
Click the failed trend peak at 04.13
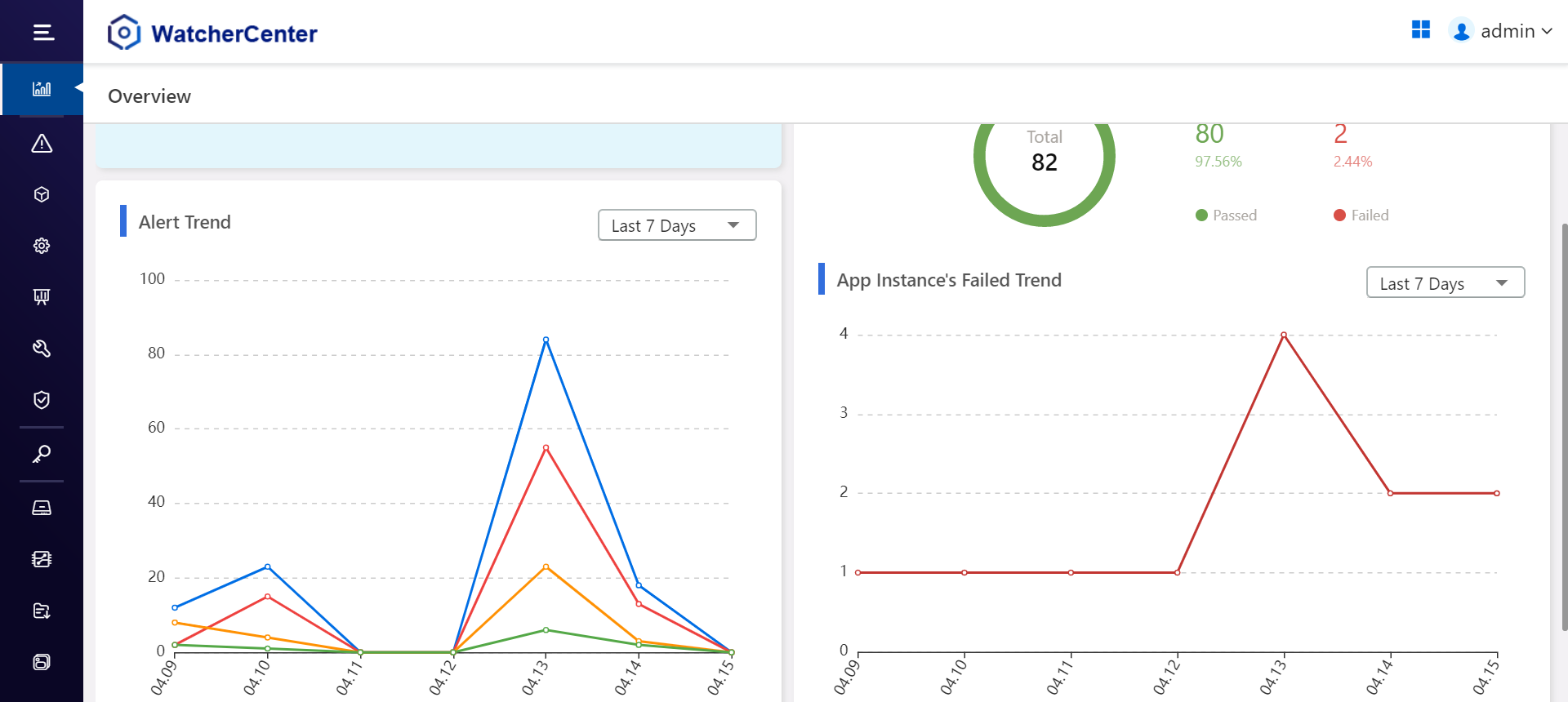point(1284,335)
